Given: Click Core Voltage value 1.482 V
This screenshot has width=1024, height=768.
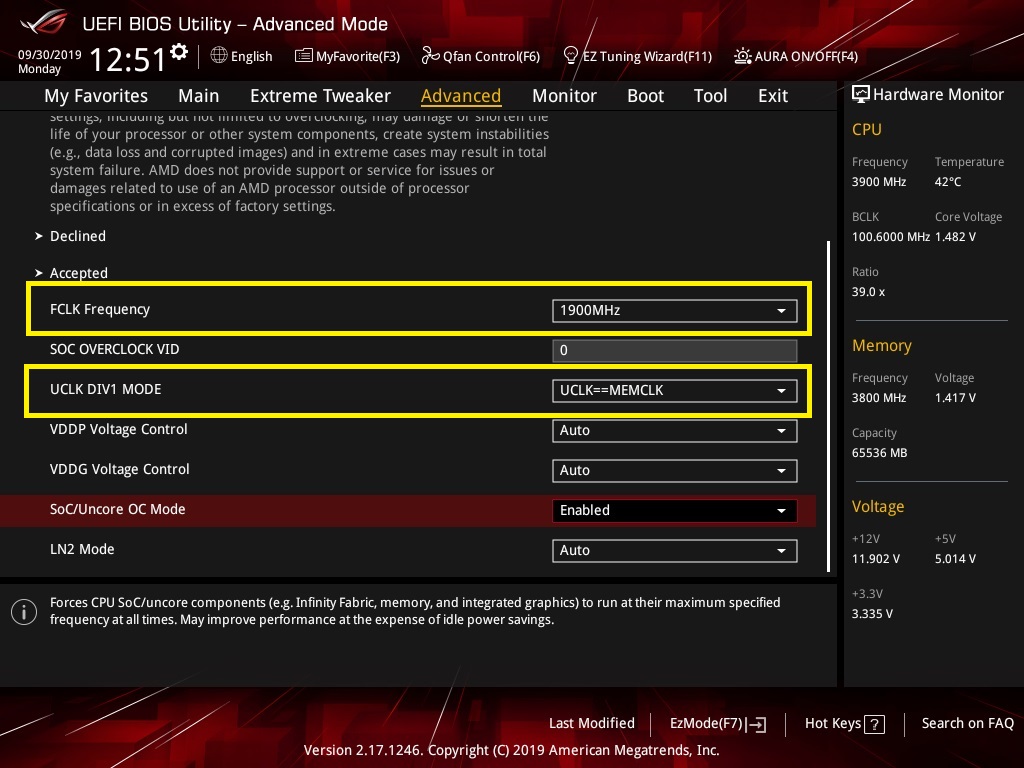Looking at the screenshot, I should (x=955, y=236).
